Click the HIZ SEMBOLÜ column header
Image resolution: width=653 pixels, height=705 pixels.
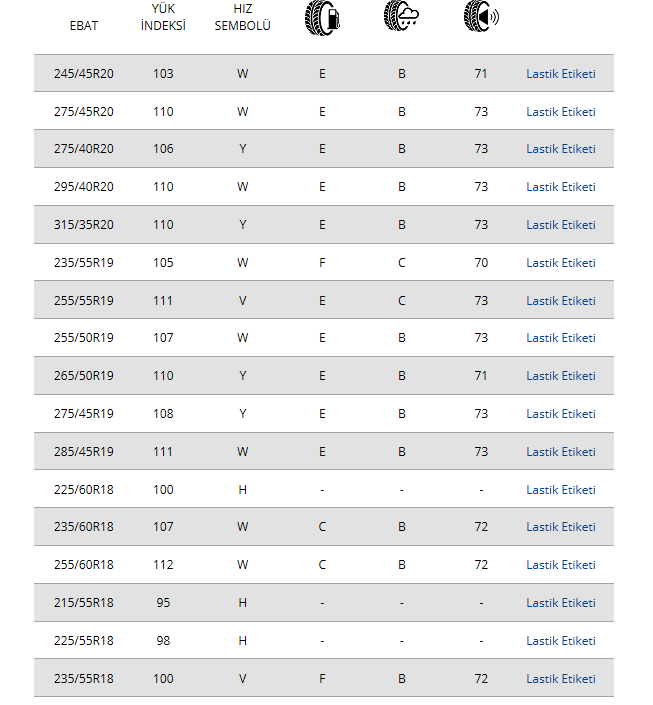(x=243, y=17)
